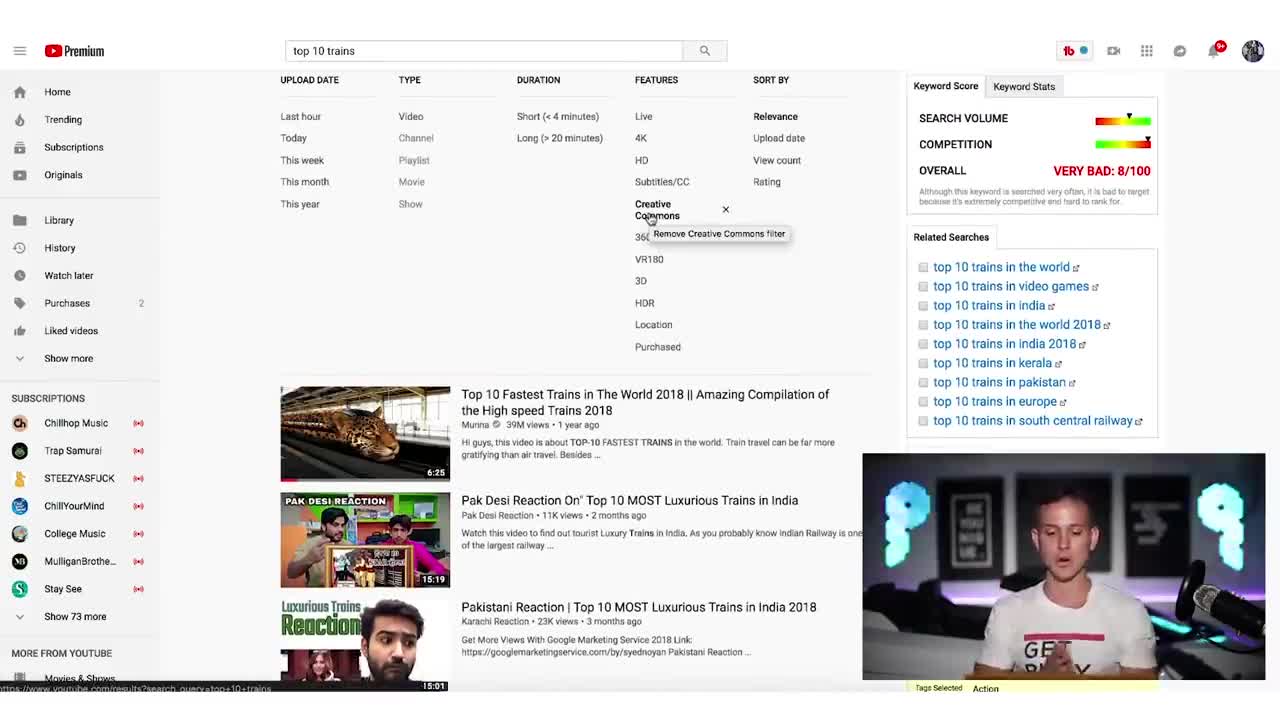Check 'top 10 trains in south central railway' box

[x=923, y=421]
